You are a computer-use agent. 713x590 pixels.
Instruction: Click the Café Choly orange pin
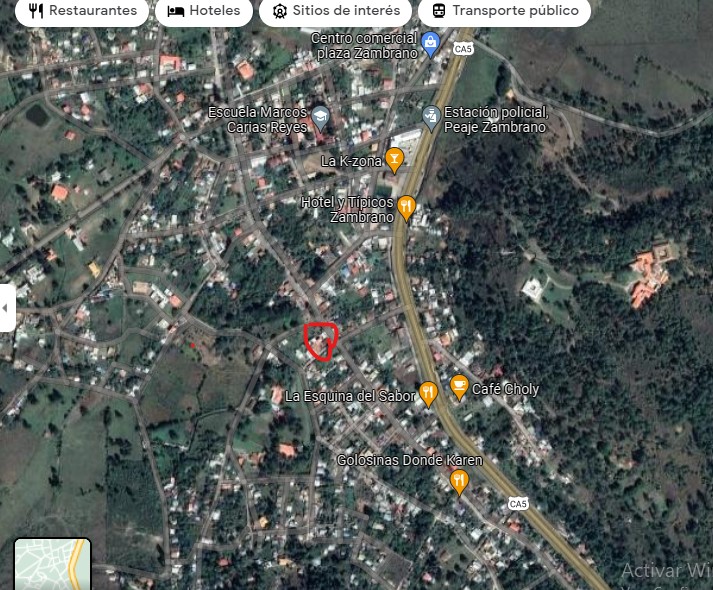[x=459, y=386]
